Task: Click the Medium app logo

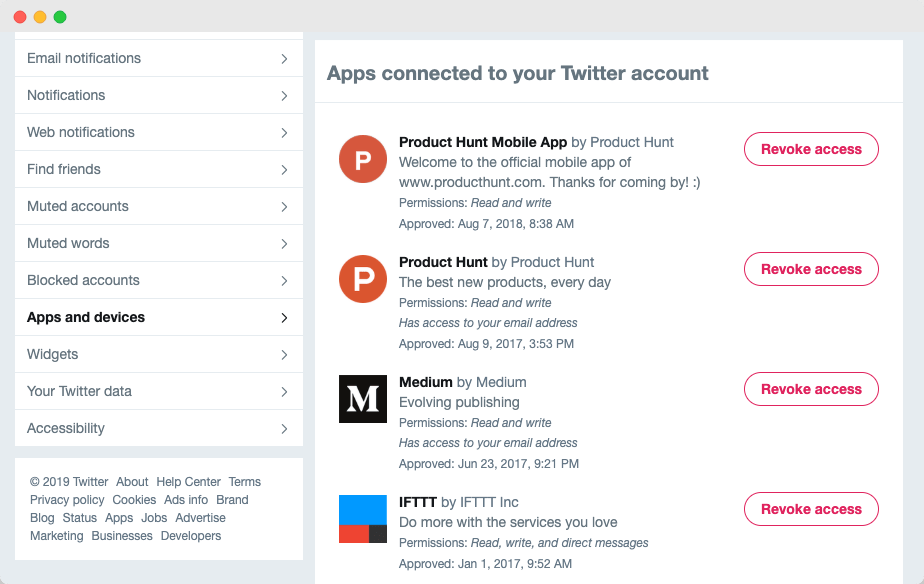Action: click(363, 399)
